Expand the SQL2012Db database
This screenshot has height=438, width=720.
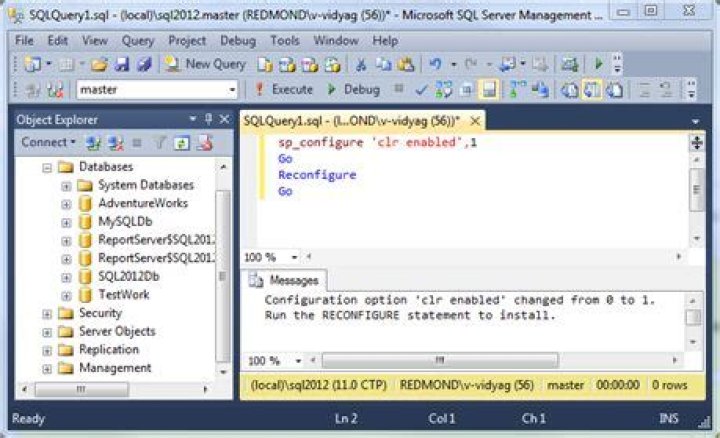[x=66, y=277]
